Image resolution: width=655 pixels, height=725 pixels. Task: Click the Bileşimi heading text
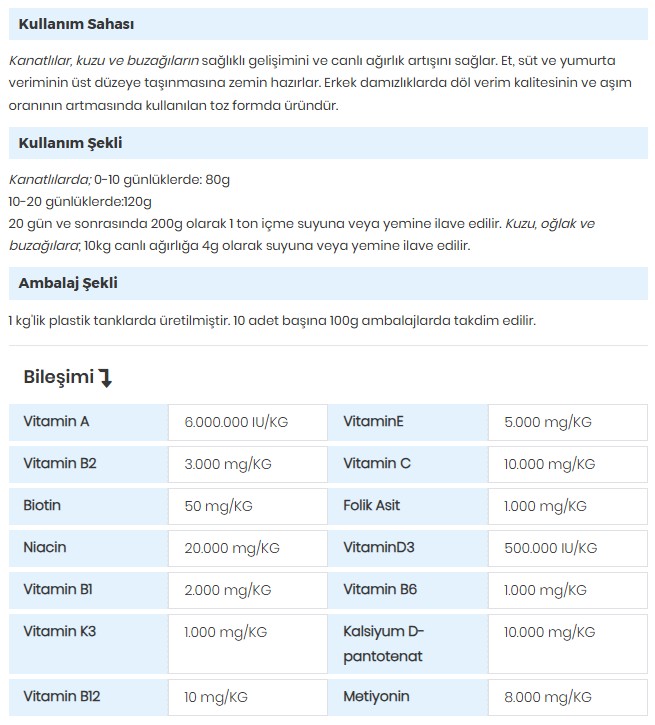point(57,377)
